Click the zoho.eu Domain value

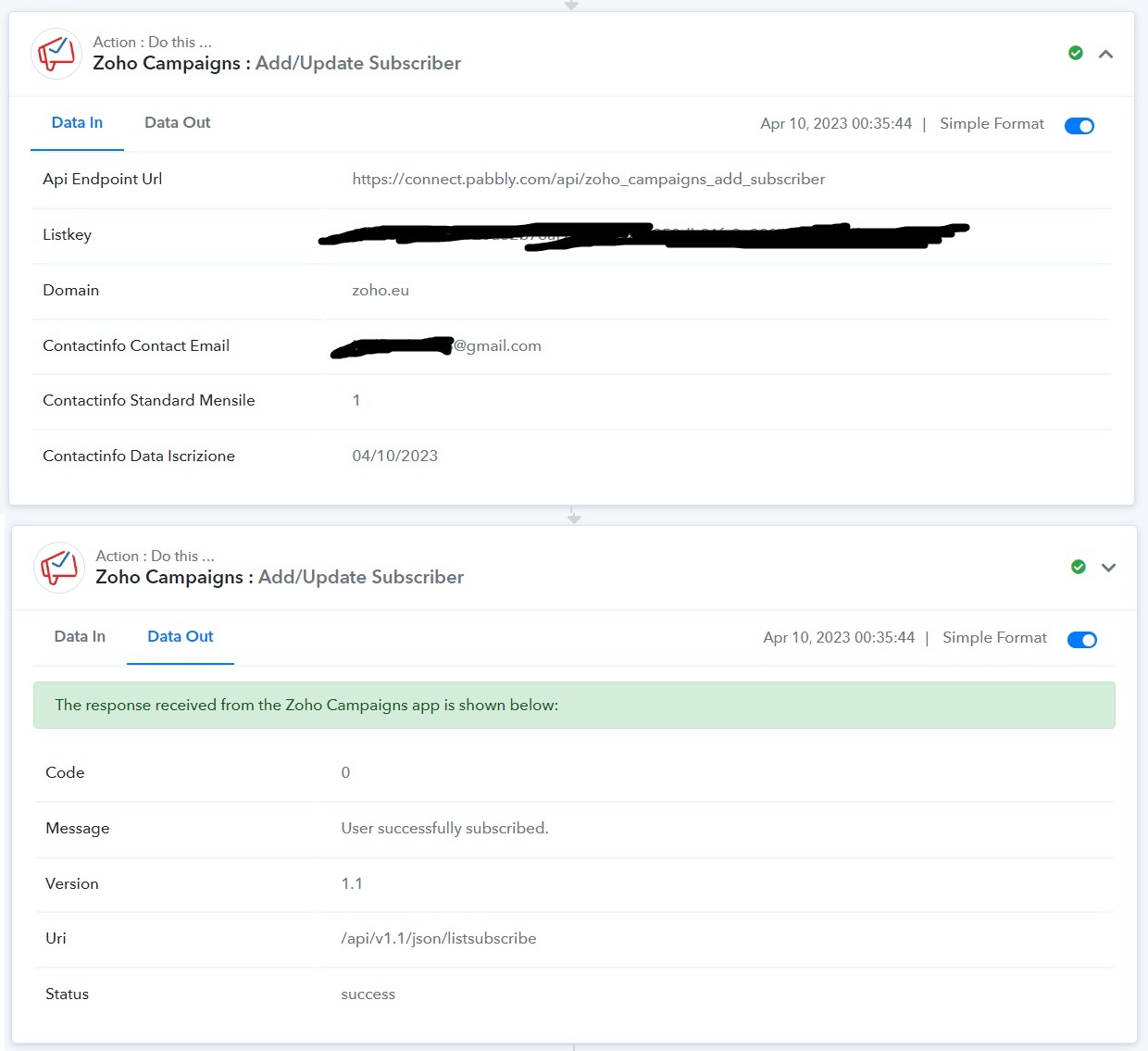[381, 290]
